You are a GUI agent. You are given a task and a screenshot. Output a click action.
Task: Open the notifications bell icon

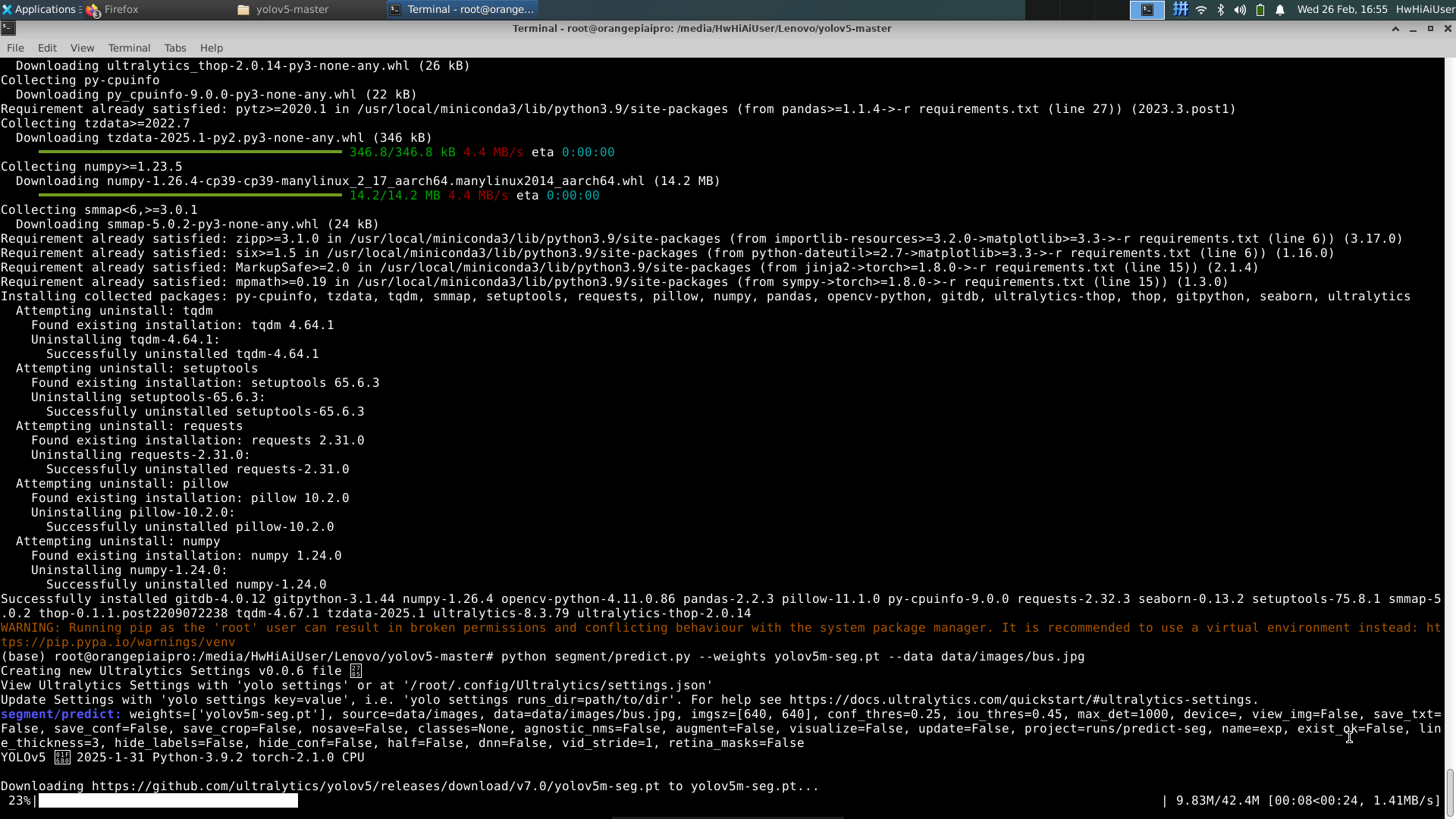click(1280, 10)
